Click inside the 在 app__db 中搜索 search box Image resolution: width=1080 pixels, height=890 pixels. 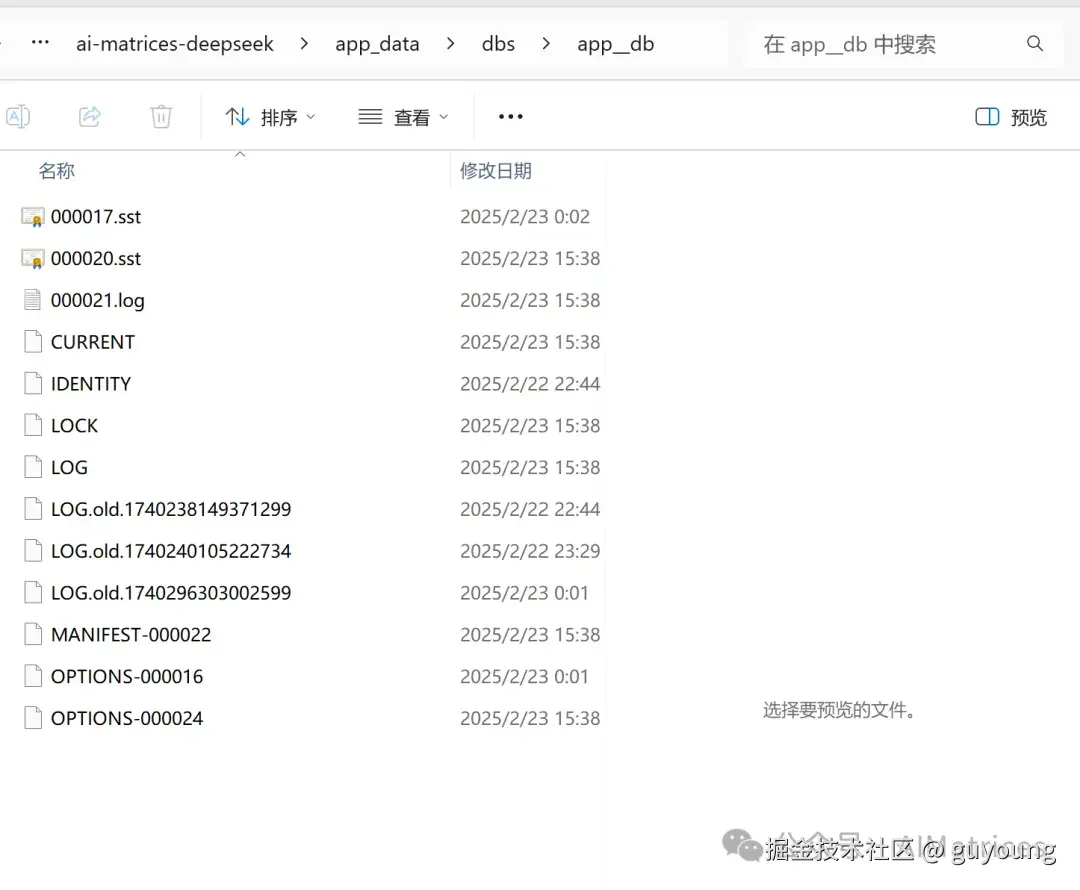[x=880, y=44]
